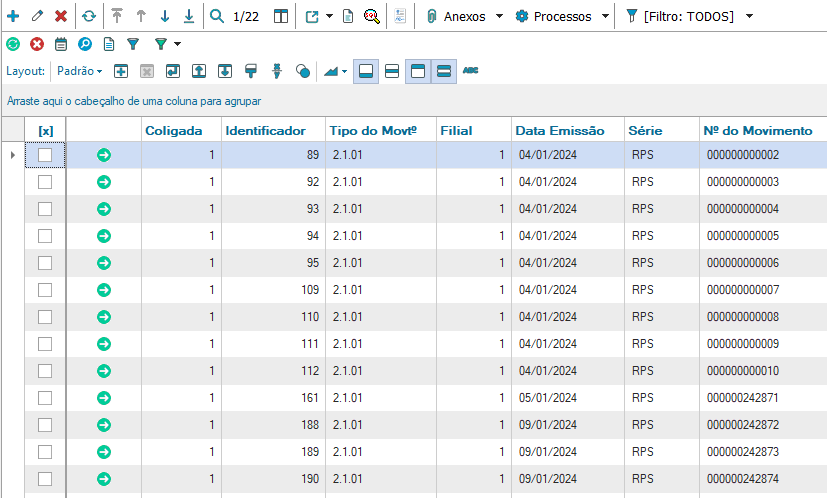Click the blue plus icon to add record
This screenshot has width=827, height=498.
(x=13, y=17)
